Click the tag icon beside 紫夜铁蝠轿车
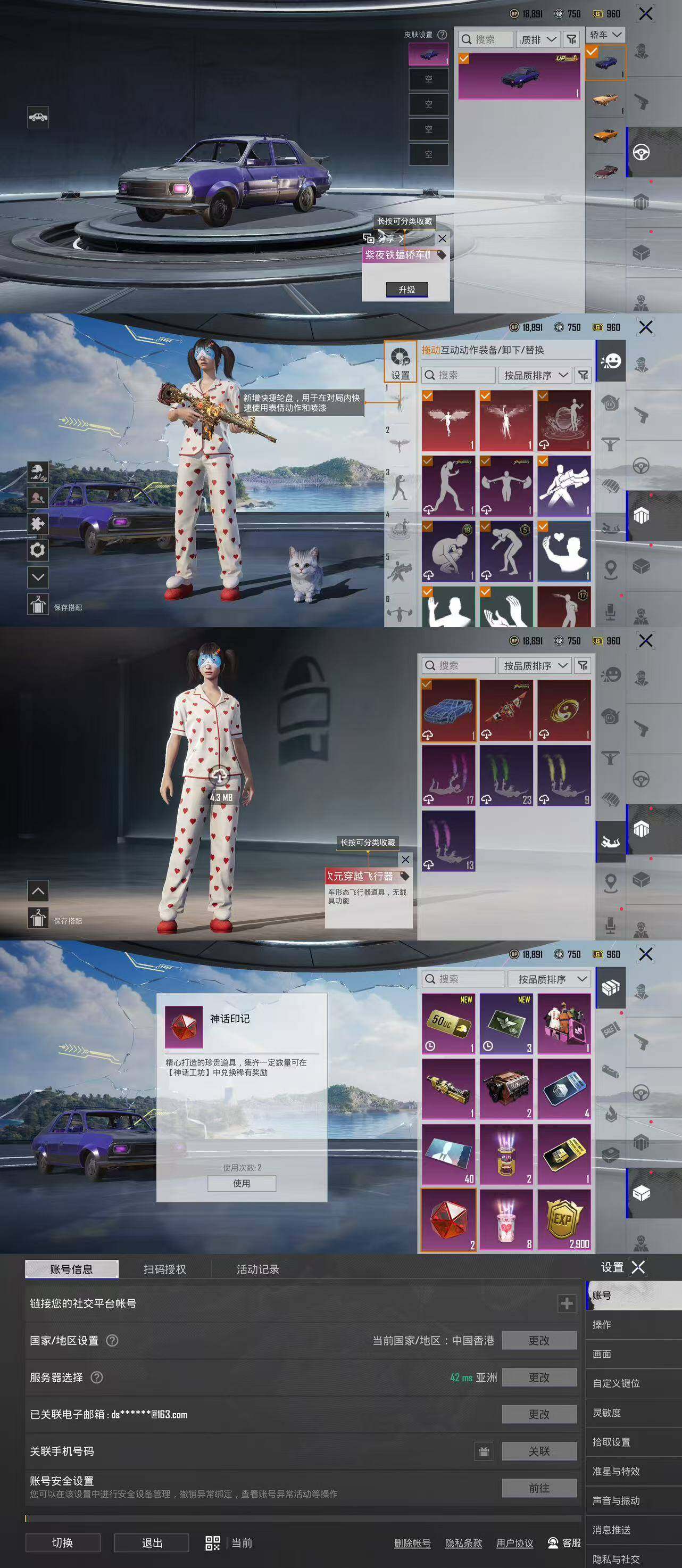This screenshot has height=1568, width=682. 441,254
